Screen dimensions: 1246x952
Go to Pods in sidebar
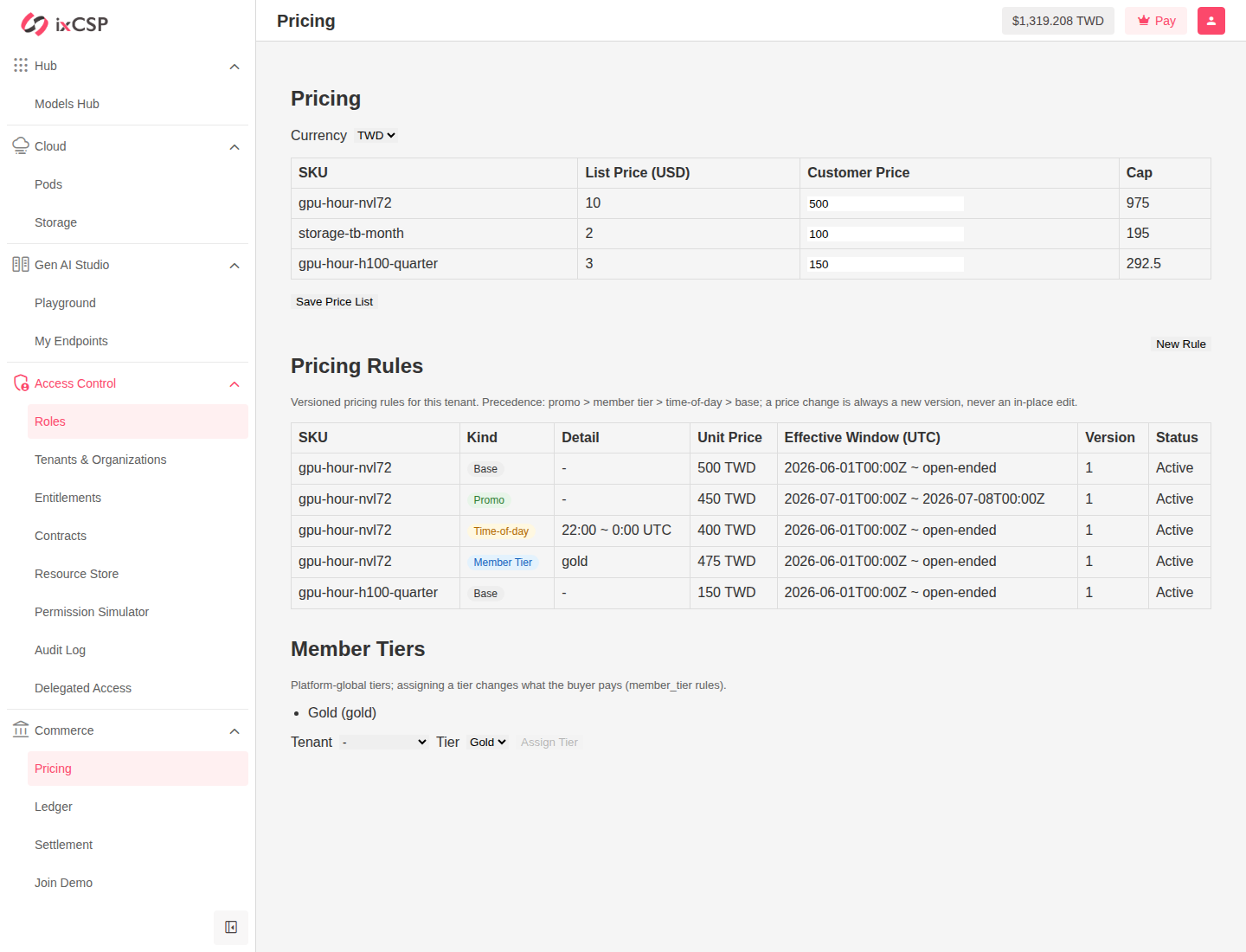[138, 184]
